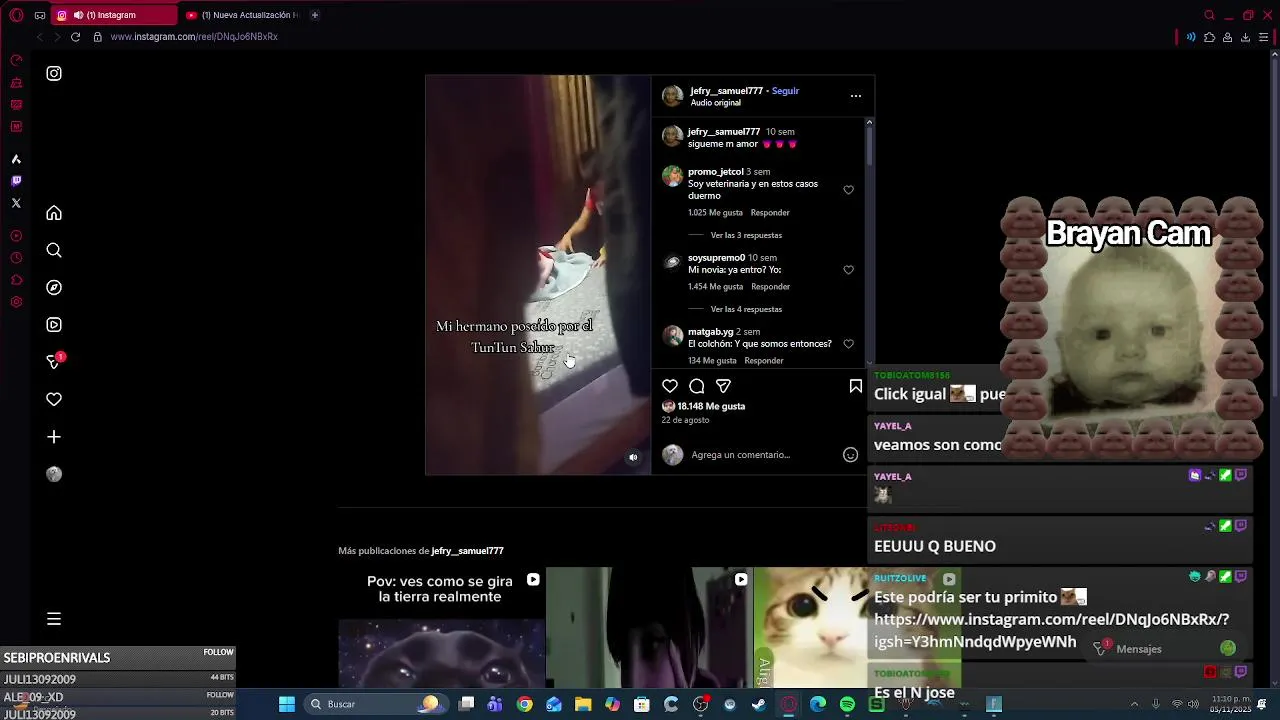Open the Instagram Explore compass icon
This screenshot has height=720, width=1280.
tap(54, 287)
